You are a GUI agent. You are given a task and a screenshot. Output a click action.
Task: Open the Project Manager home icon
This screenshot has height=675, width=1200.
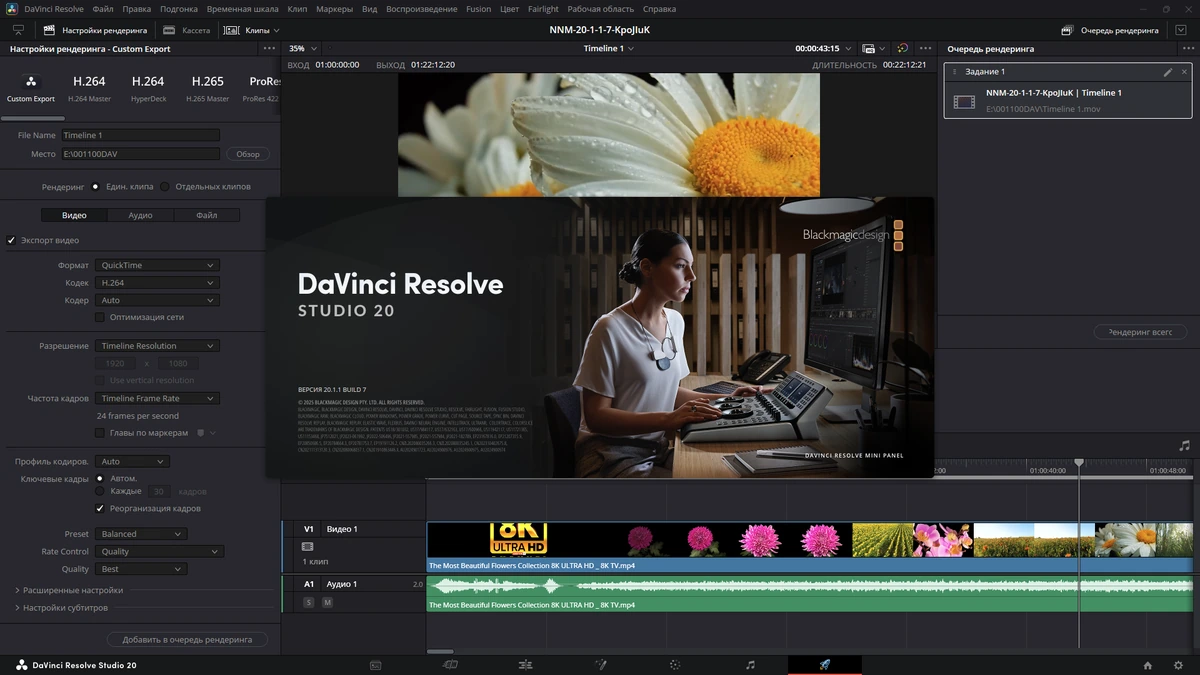[x=1148, y=665]
